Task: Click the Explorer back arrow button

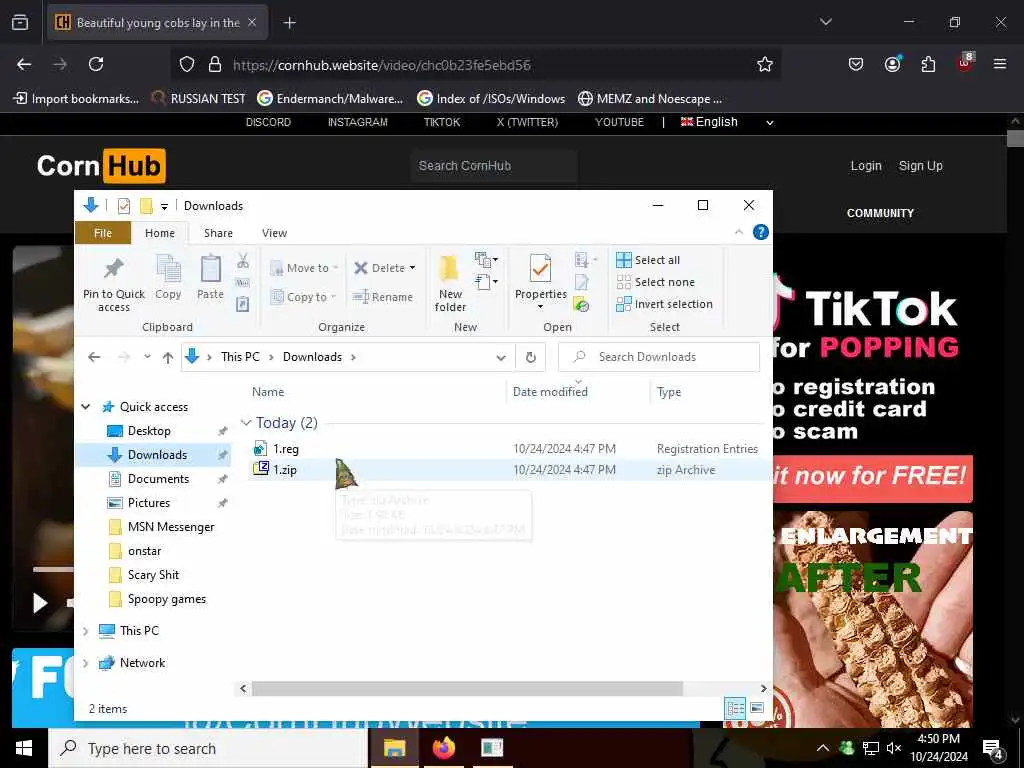Action: [x=94, y=357]
